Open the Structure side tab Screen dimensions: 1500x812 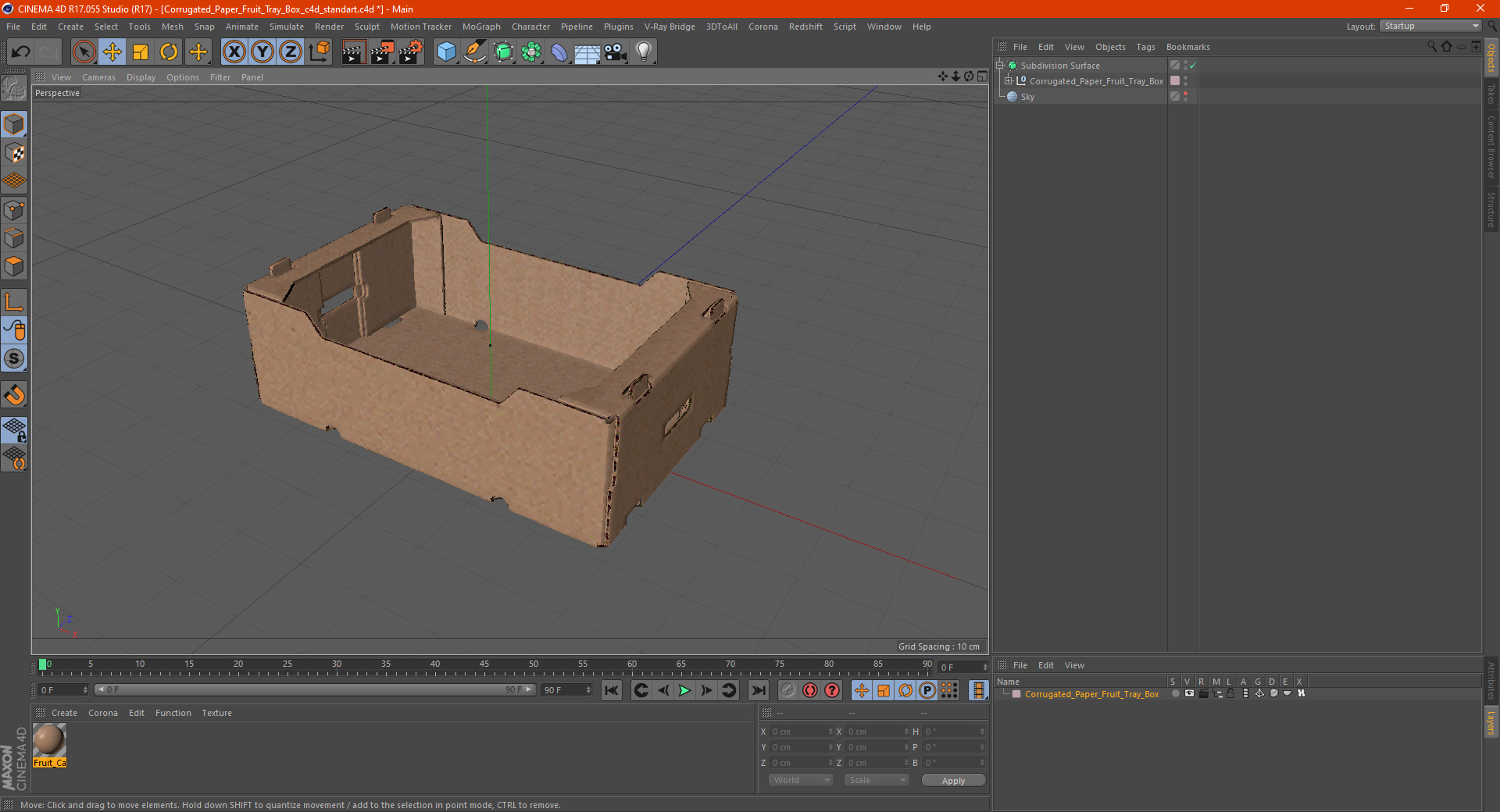pyautogui.click(x=1491, y=208)
